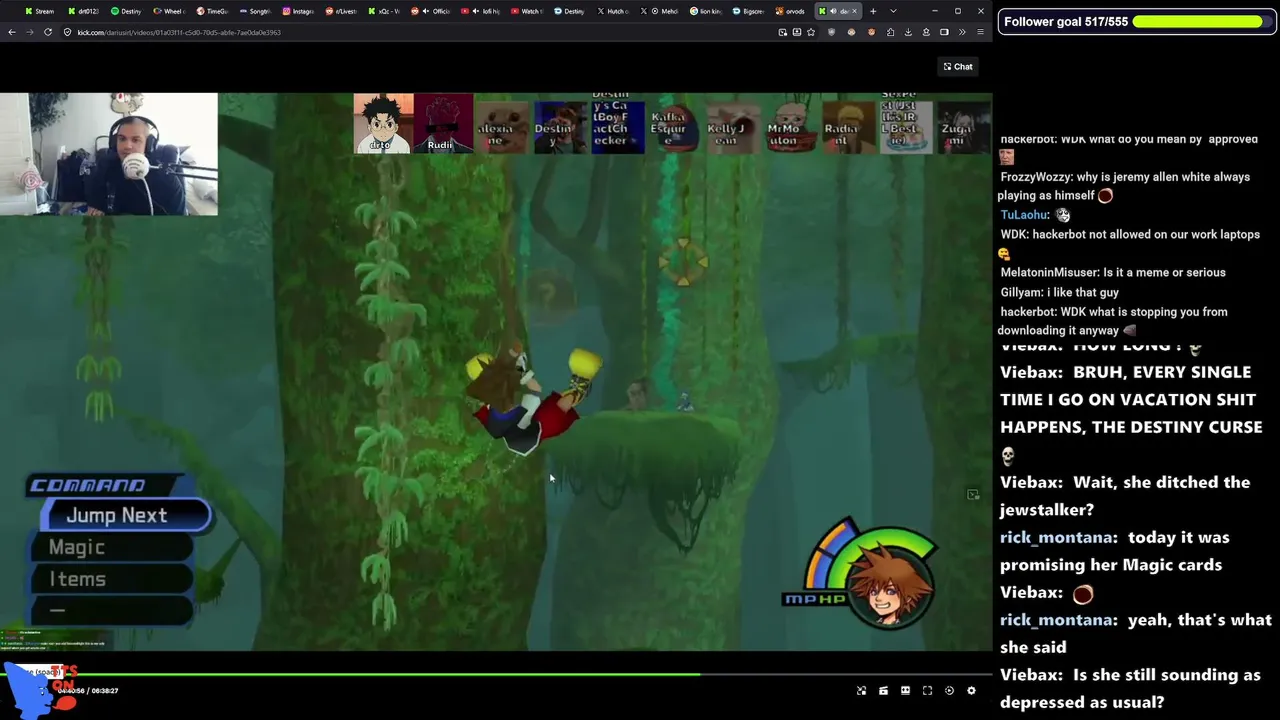Seek on the green video progress bar
The image size is (1280, 720).
(x=496, y=674)
